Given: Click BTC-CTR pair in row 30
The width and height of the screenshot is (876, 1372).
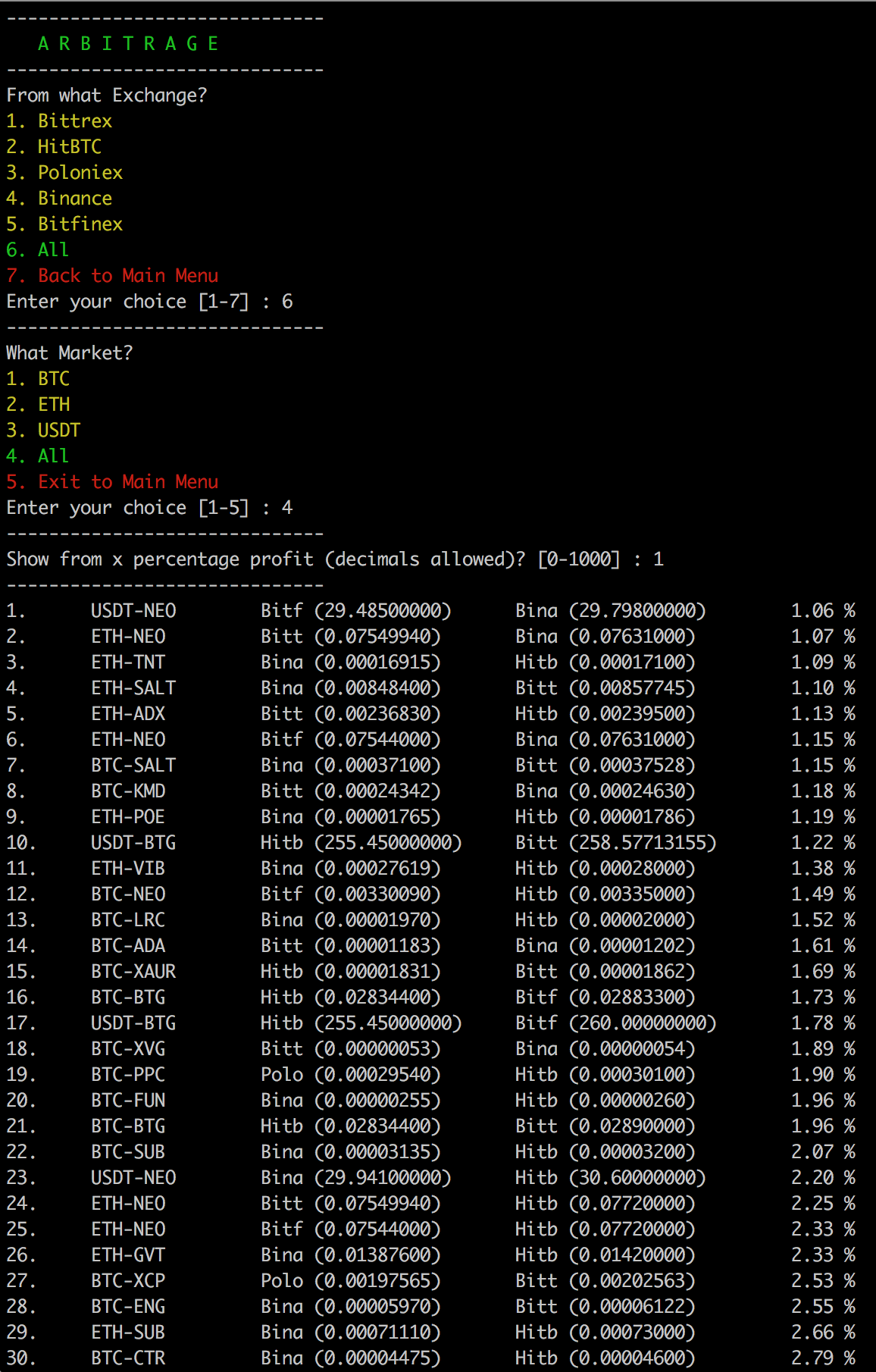Looking at the screenshot, I should click(128, 1358).
